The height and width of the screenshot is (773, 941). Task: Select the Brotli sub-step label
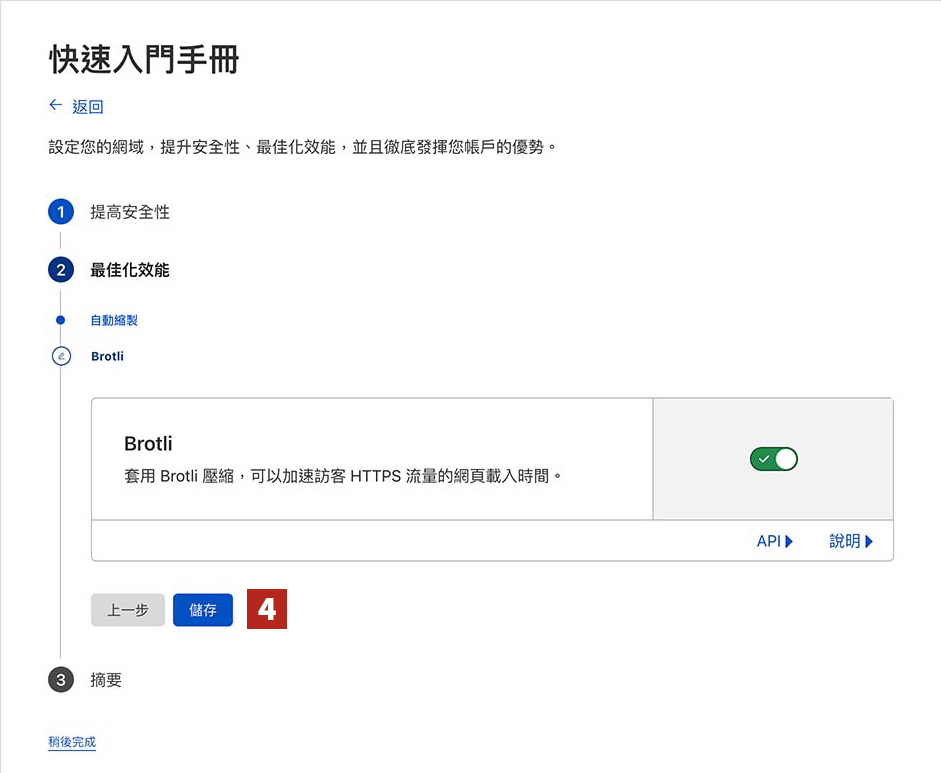point(107,356)
